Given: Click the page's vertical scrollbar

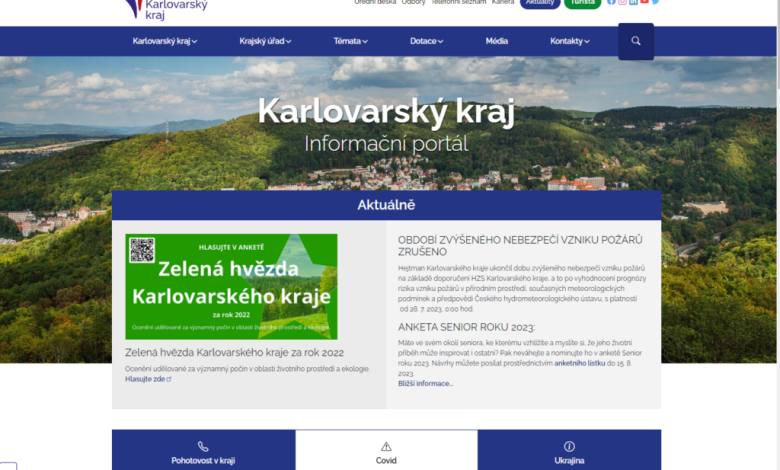Looking at the screenshot, I should (x=778, y=235).
